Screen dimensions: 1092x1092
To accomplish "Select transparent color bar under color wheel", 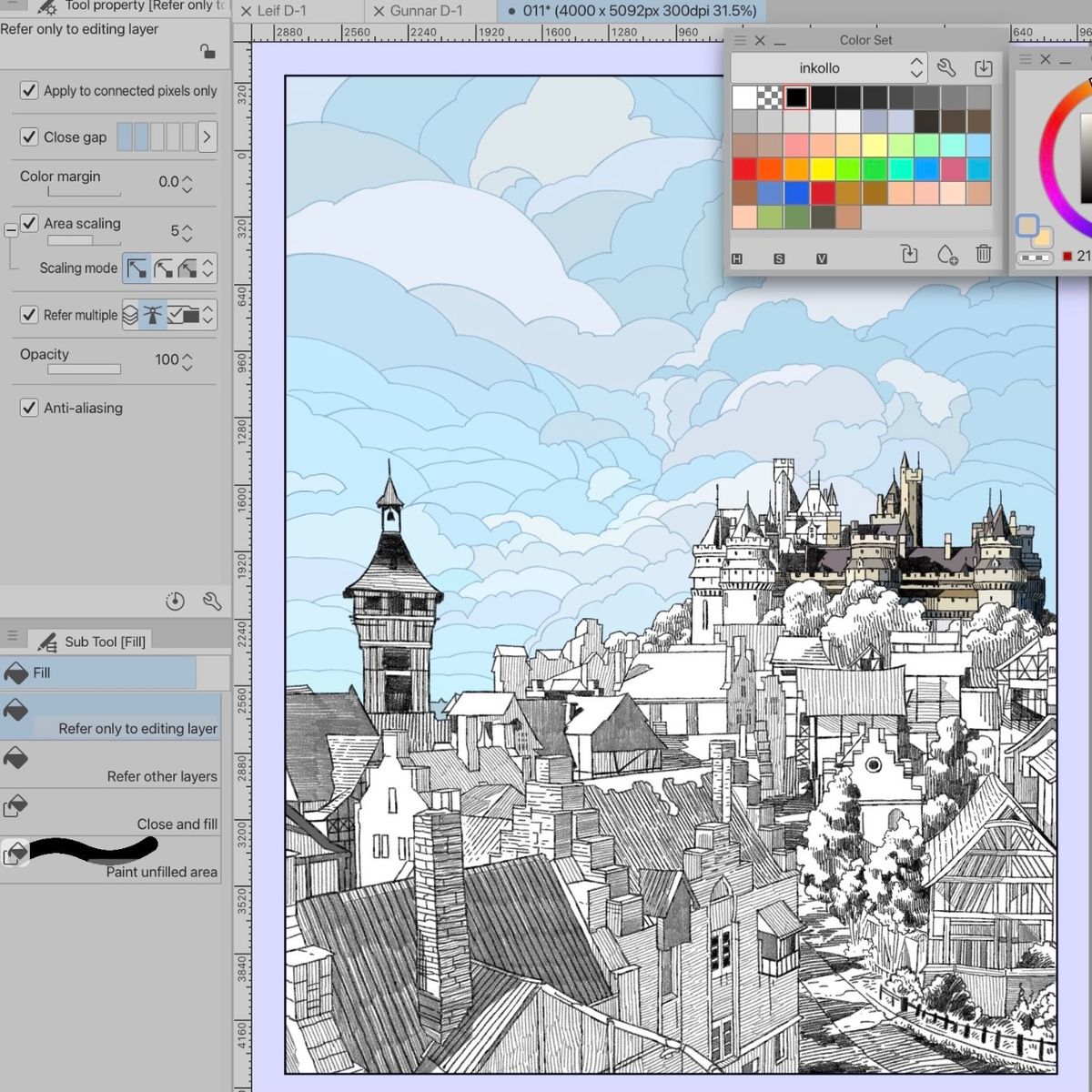I will point(1035,258).
